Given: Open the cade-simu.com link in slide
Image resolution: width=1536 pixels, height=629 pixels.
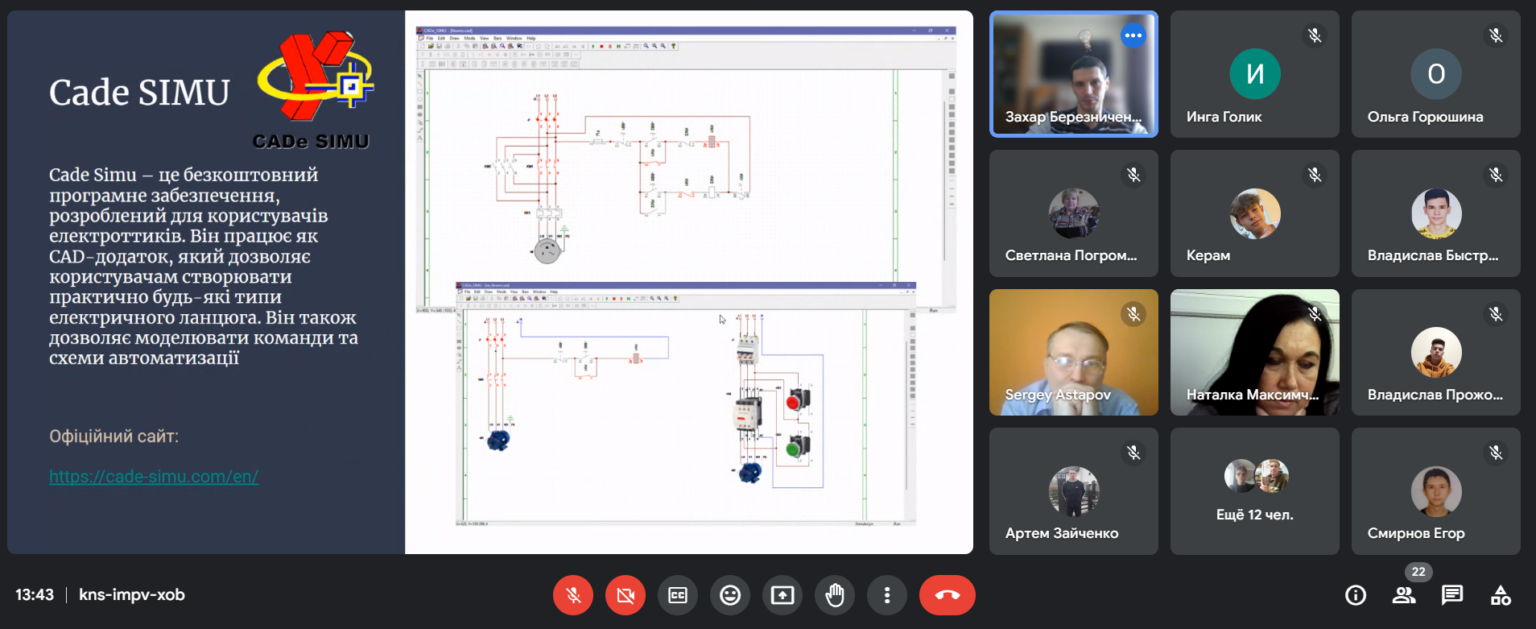Looking at the screenshot, I should click(154, 477).
